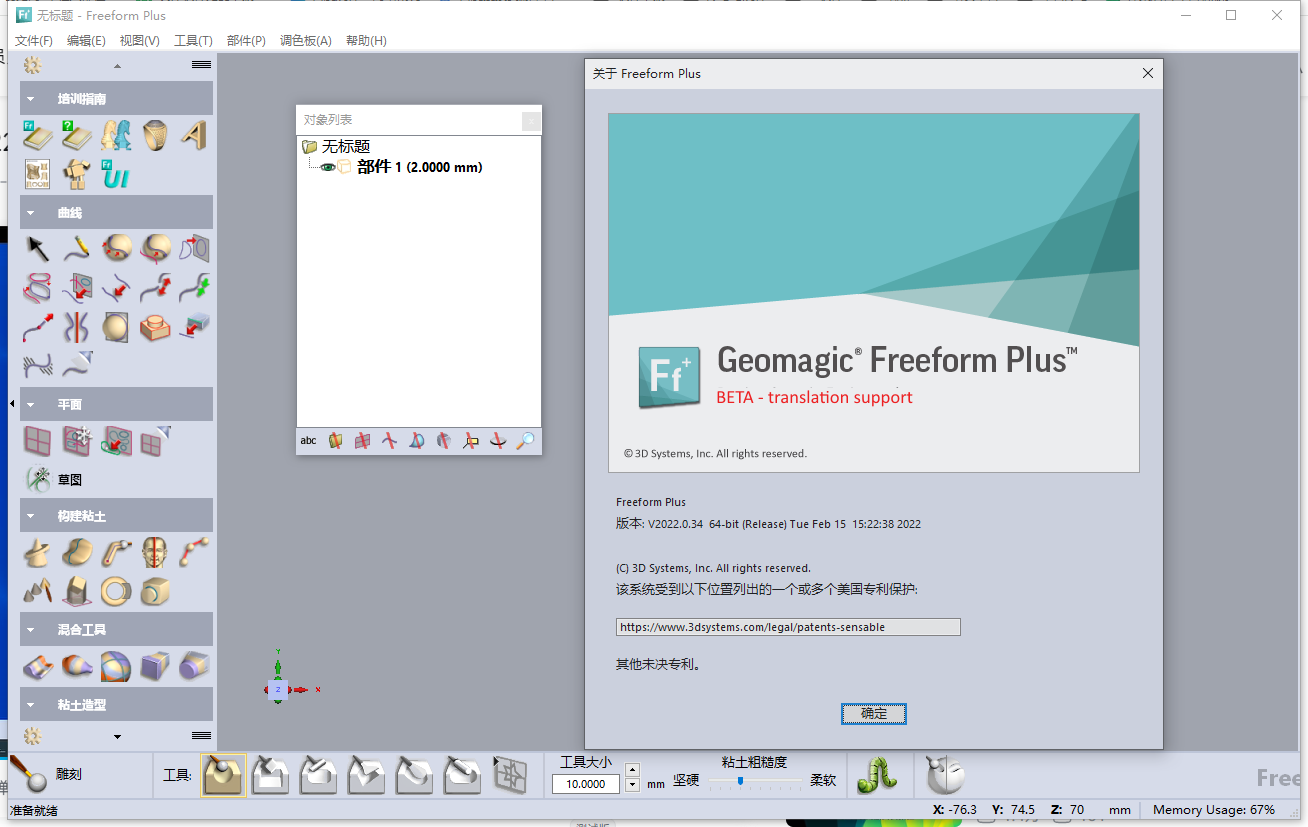The image size is (1308, 827).
Task: Close the 关于 Freeform Plus dialog
Action: pos(1148,73)
